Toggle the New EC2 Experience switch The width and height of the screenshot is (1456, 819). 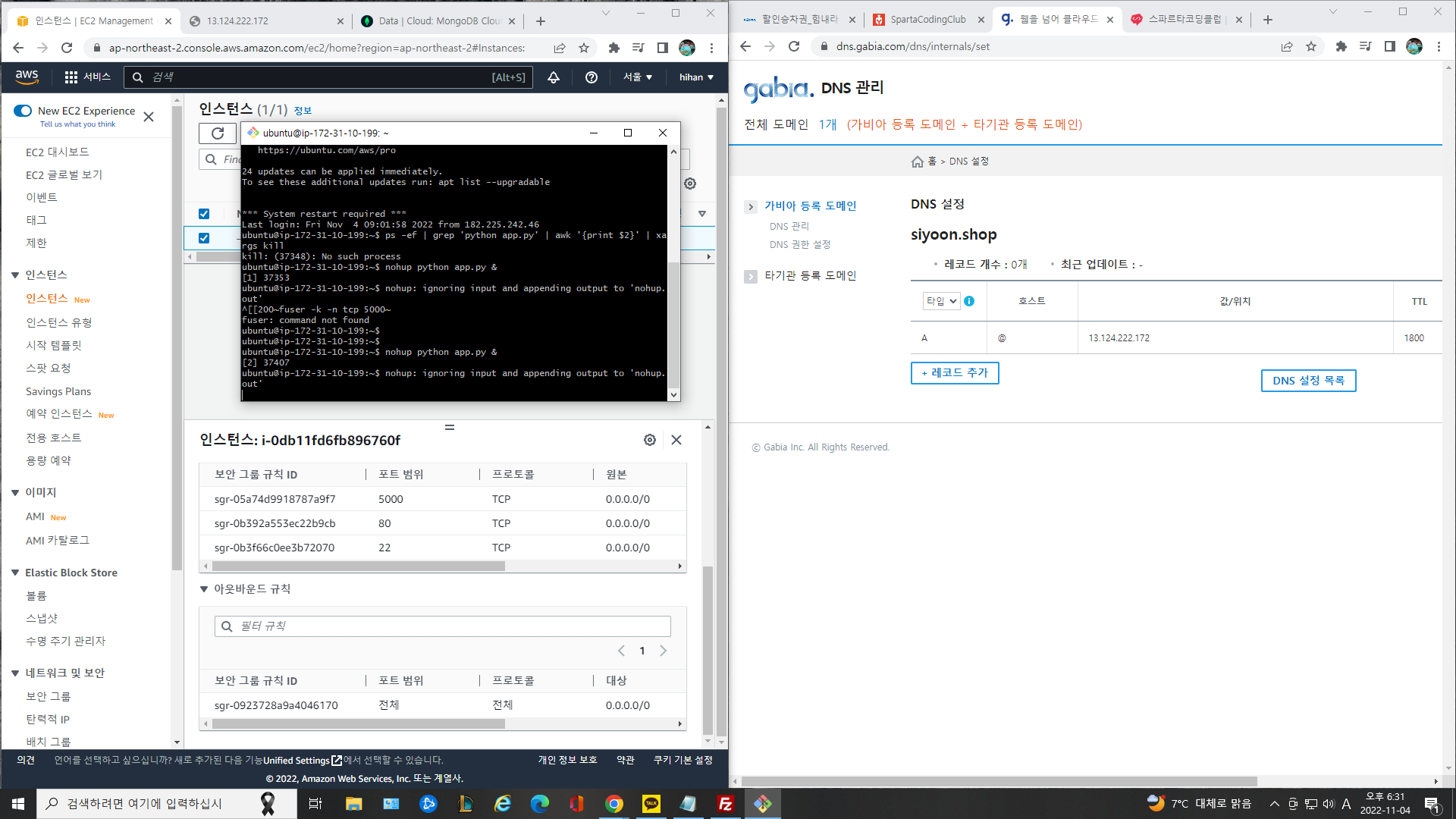tap(23, 111)
